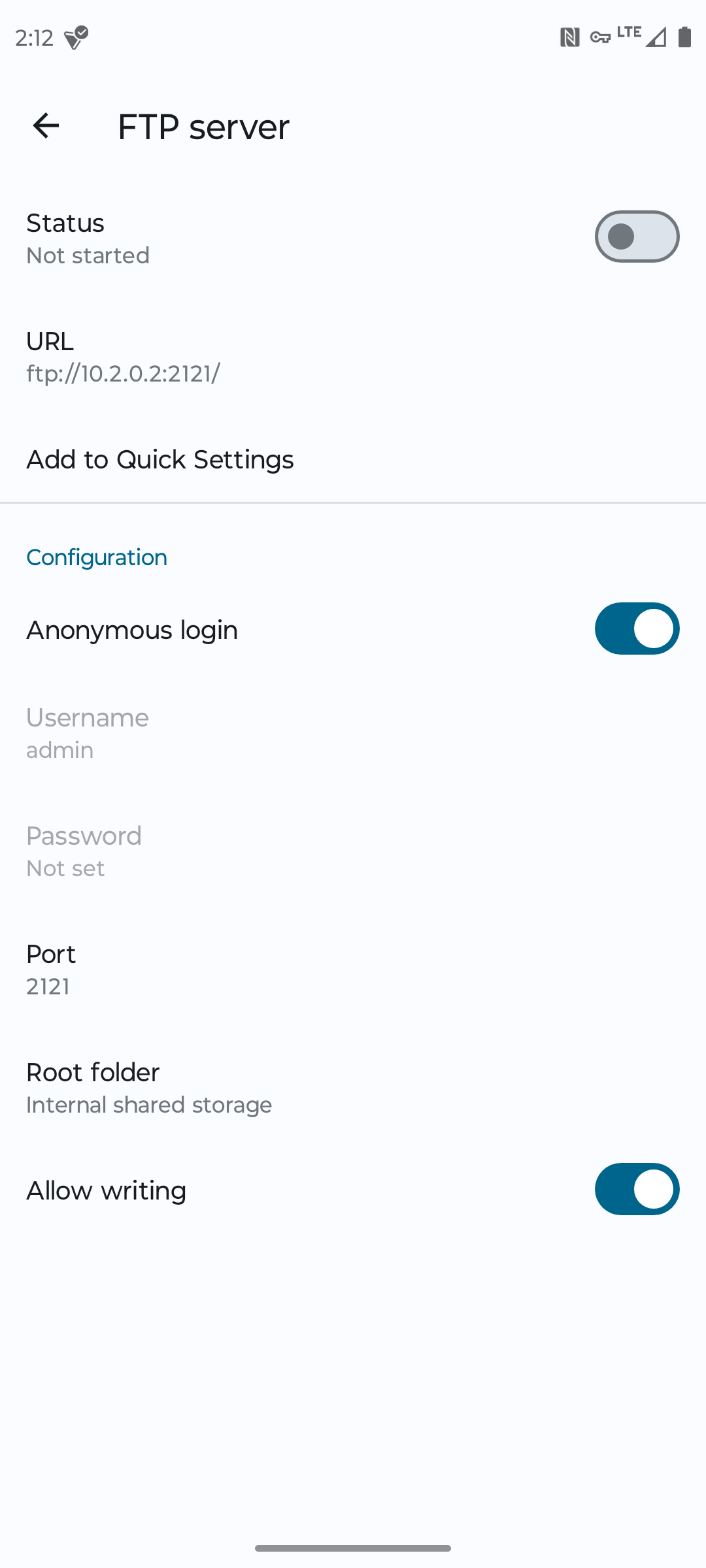
Task: Select Add to Quick Settings
Action: click(x=353, y=459)
